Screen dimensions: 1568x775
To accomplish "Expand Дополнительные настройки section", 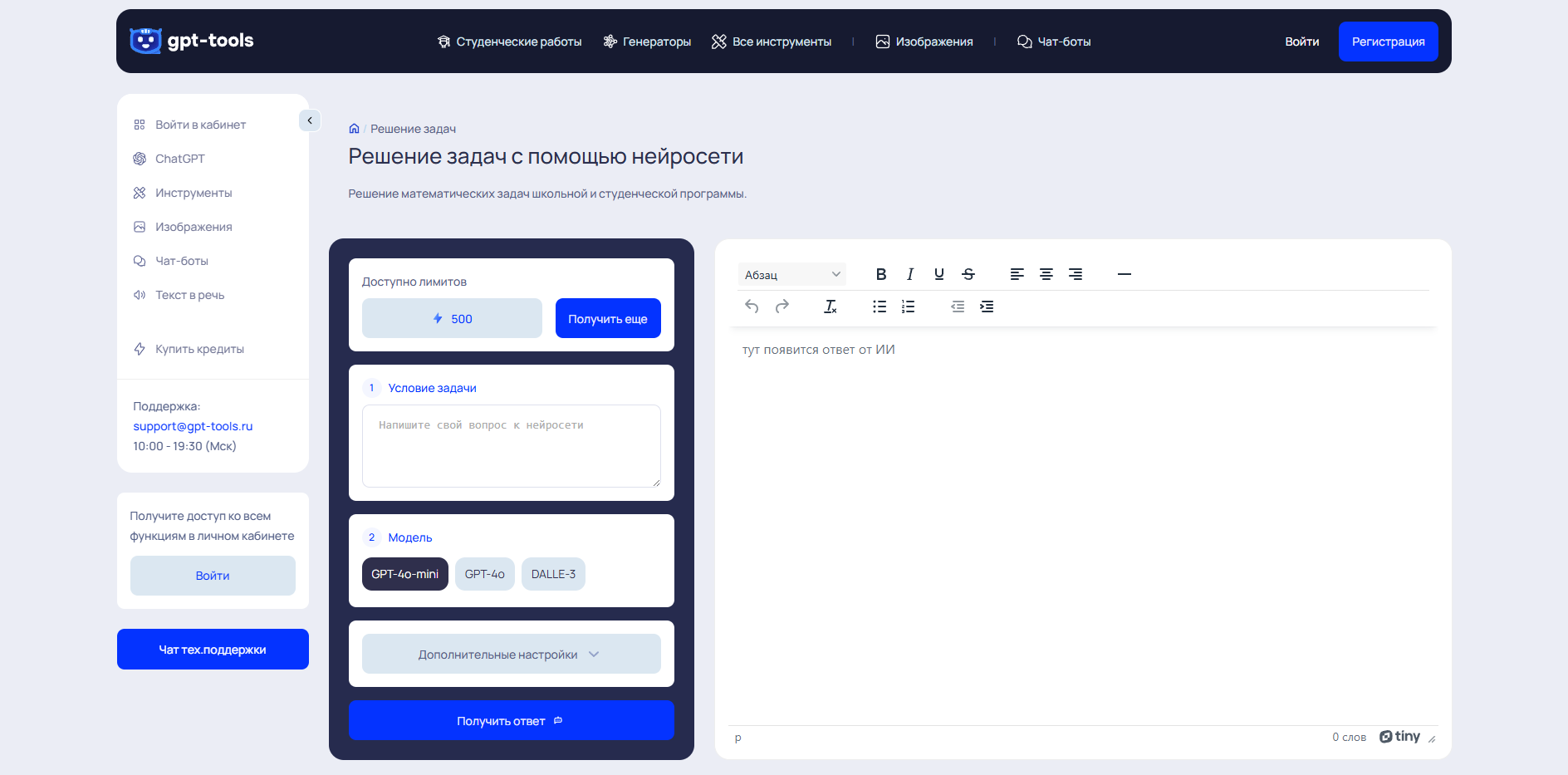I will [511, 655].
